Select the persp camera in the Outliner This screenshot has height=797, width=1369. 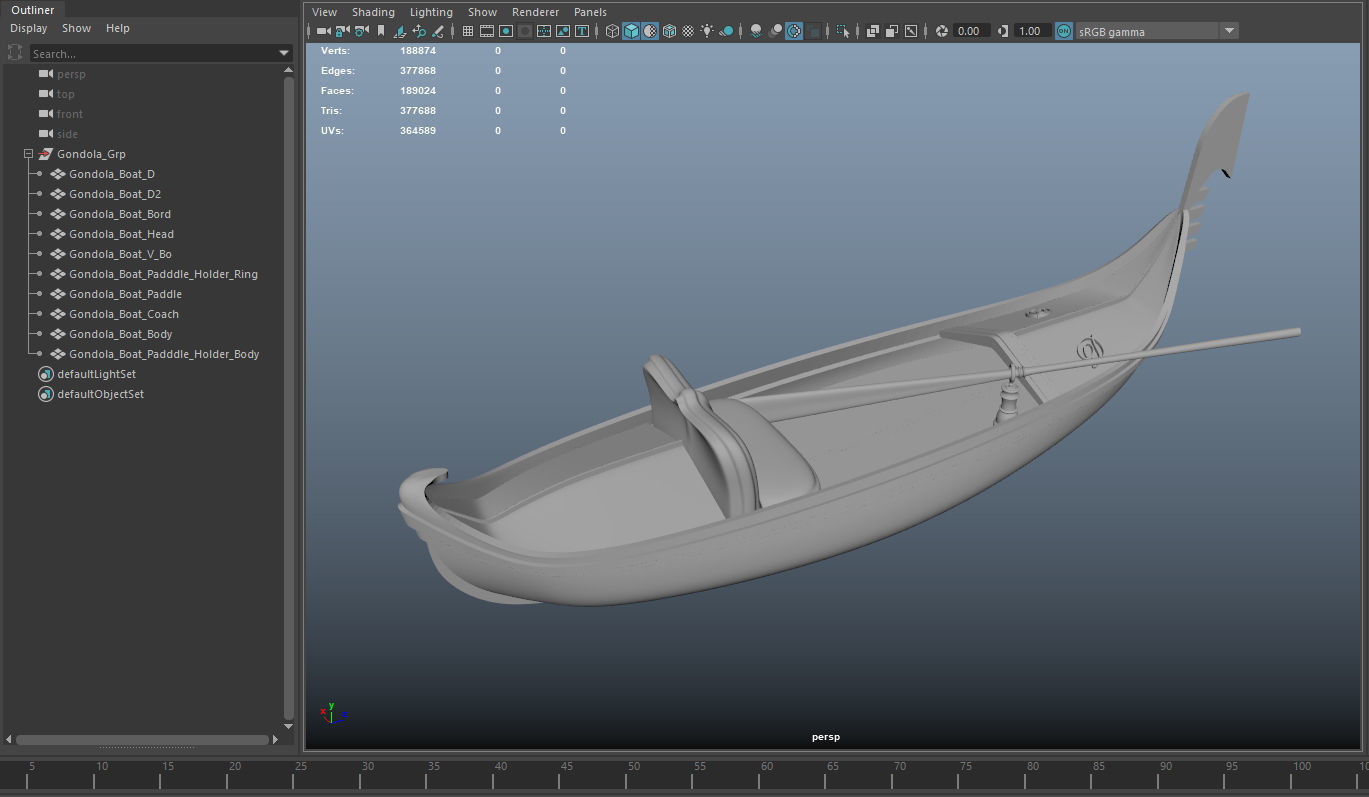tap(71, 74)
